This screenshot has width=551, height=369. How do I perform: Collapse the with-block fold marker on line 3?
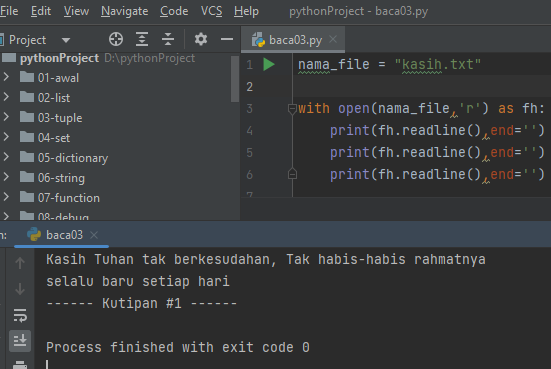click(292, 109)
